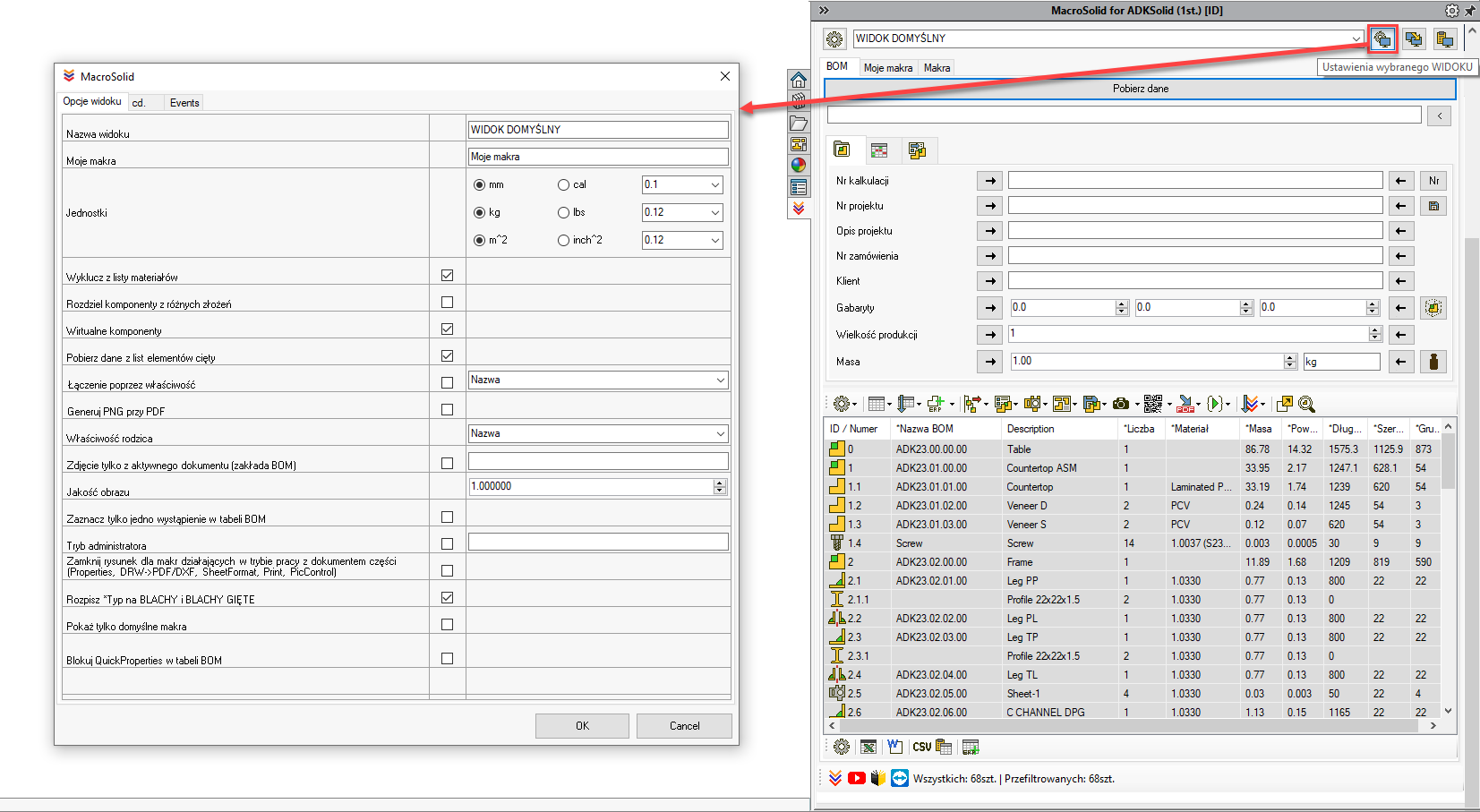Screen dimensions: 1480x812
Task: Open the selected view settings icon
Action: pyautogui.click(x=1382, y=38)
